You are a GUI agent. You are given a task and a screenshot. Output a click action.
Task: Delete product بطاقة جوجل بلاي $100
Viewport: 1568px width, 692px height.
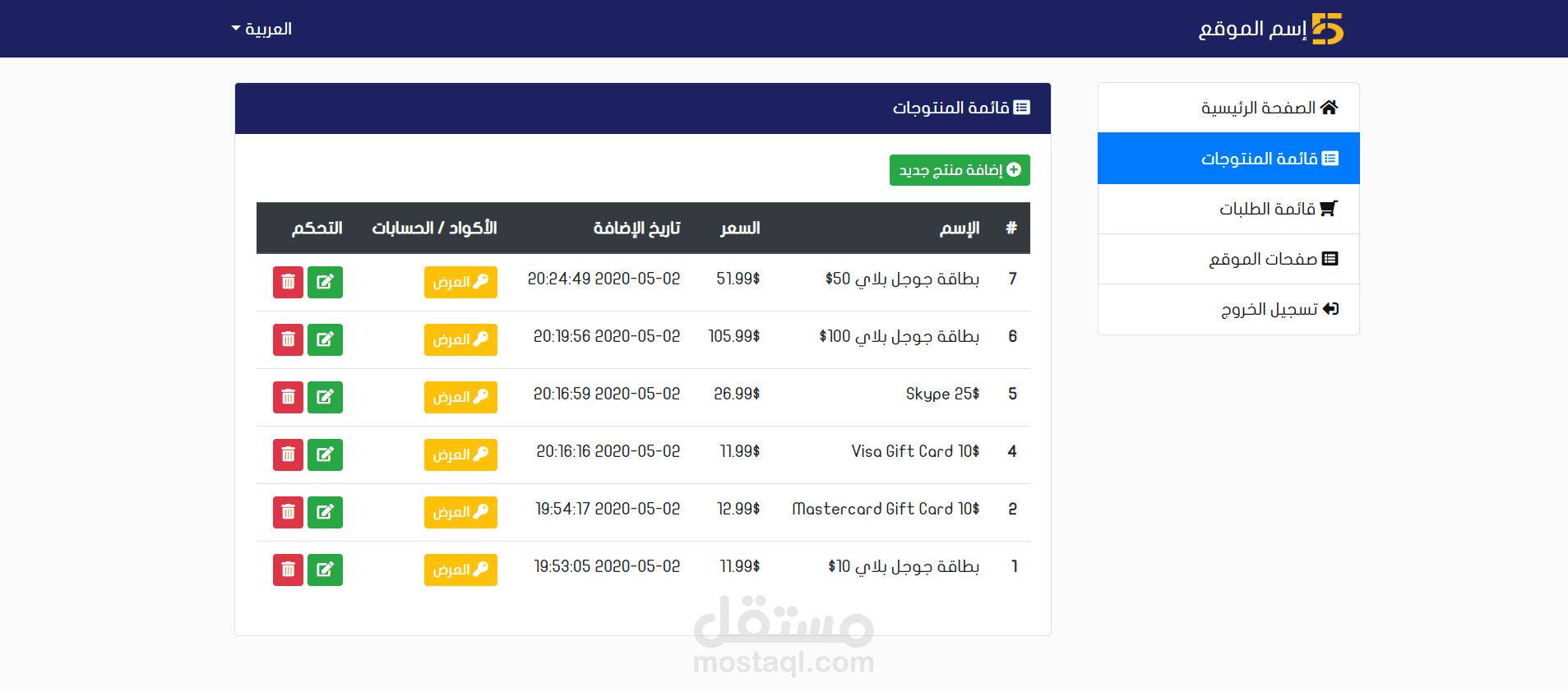(x=288, y=339)
